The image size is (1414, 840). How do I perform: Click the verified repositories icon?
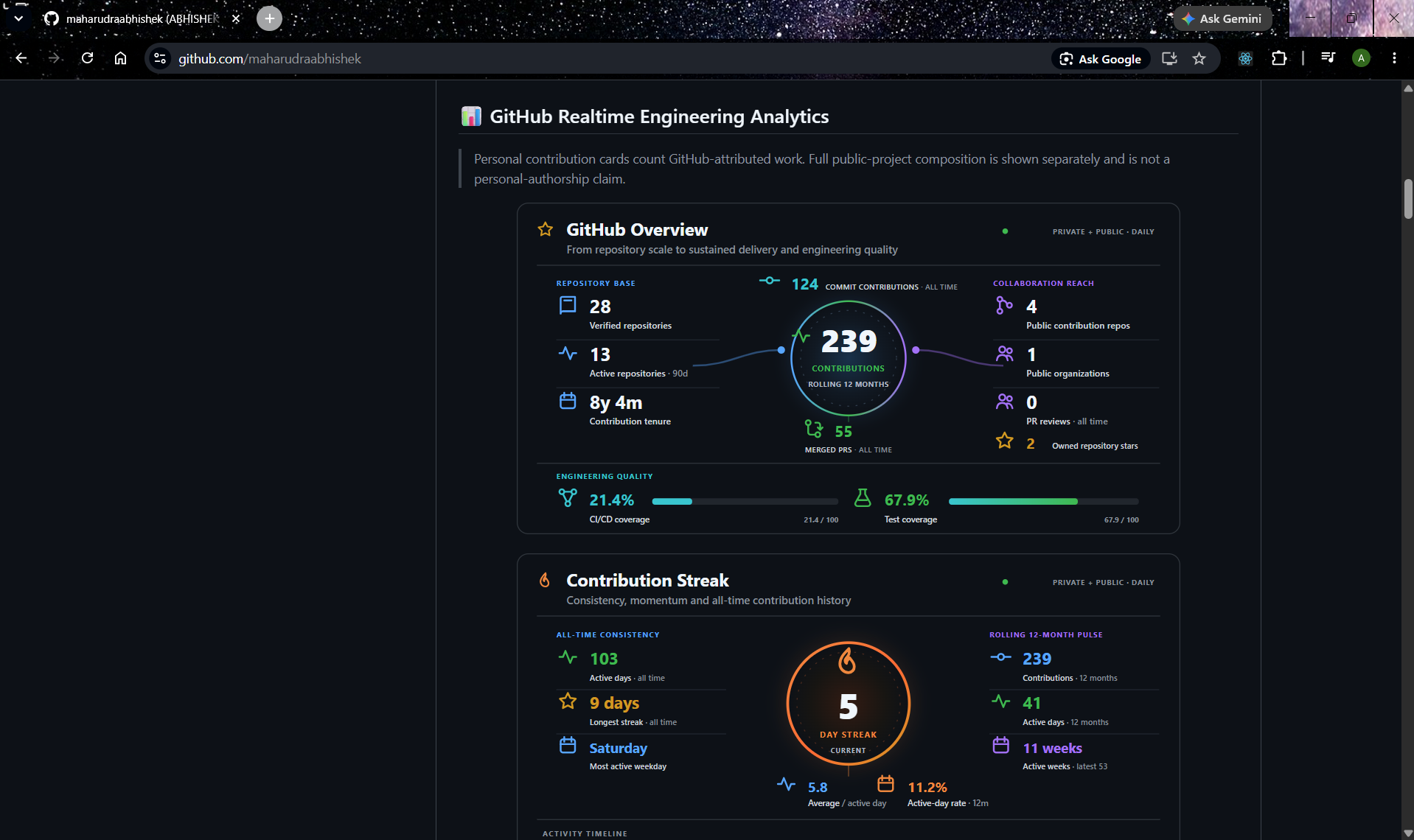(568, 305)
